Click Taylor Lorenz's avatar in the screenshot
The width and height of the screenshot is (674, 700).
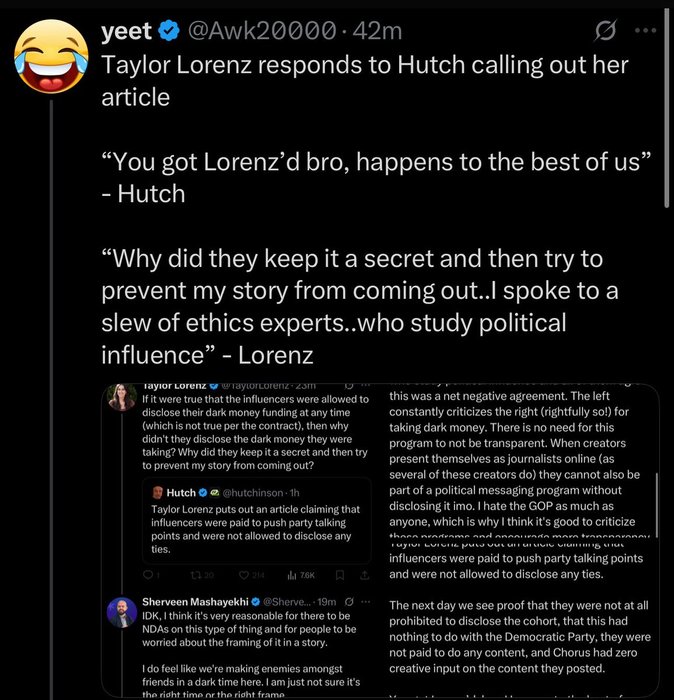pyautogui.click(x=123, y=398)
